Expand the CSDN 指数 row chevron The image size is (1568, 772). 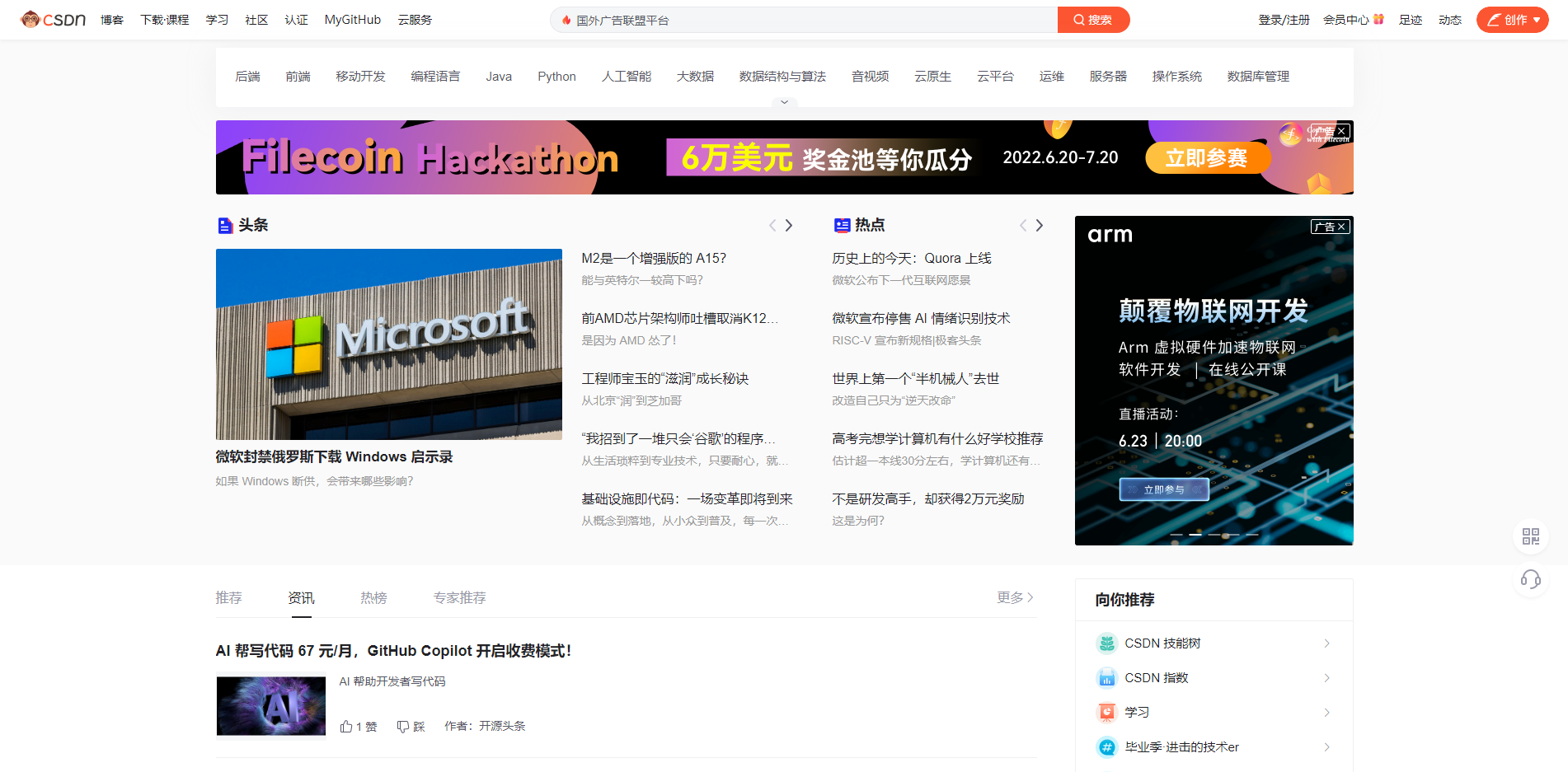[1326, 677]
